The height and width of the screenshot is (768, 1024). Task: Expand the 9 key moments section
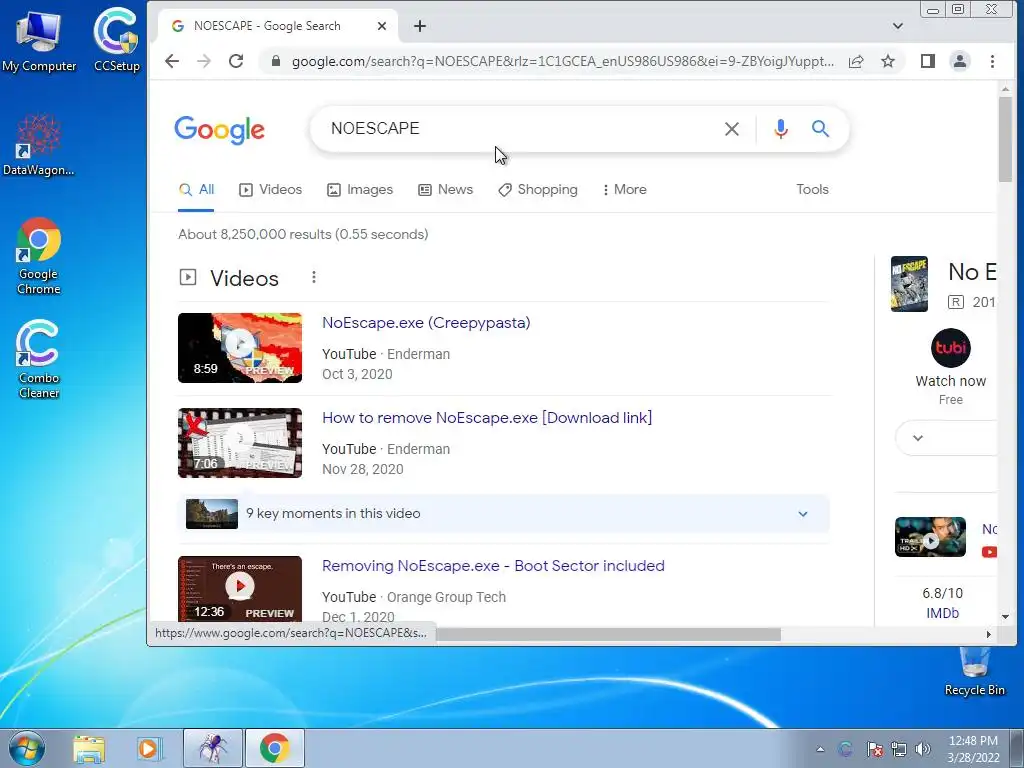coord(504,514)
